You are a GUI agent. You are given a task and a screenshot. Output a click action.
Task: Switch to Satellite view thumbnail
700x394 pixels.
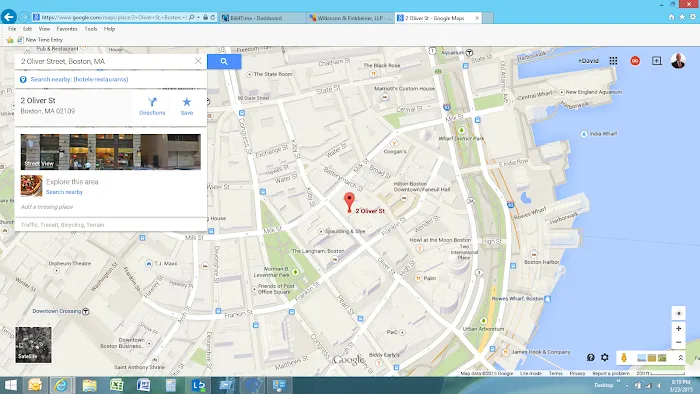(33, 344)
